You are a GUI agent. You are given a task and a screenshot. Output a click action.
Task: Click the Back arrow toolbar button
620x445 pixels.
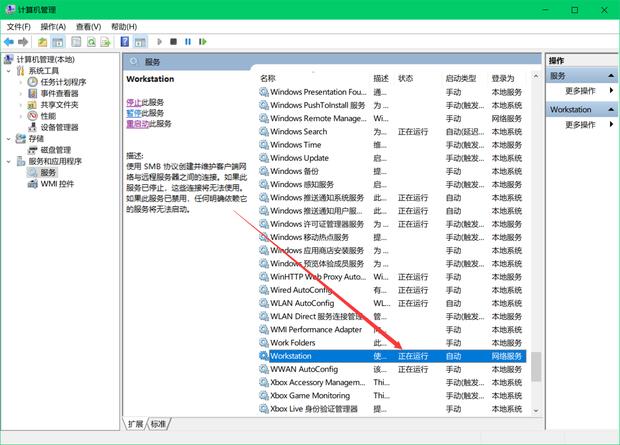click(x=10, y=42)
